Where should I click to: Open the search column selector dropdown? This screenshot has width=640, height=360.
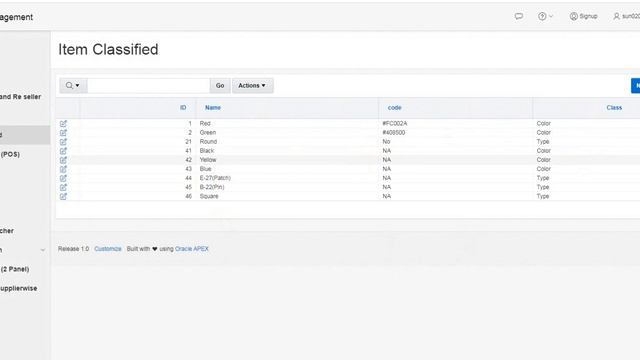click(x=73, y=85)
